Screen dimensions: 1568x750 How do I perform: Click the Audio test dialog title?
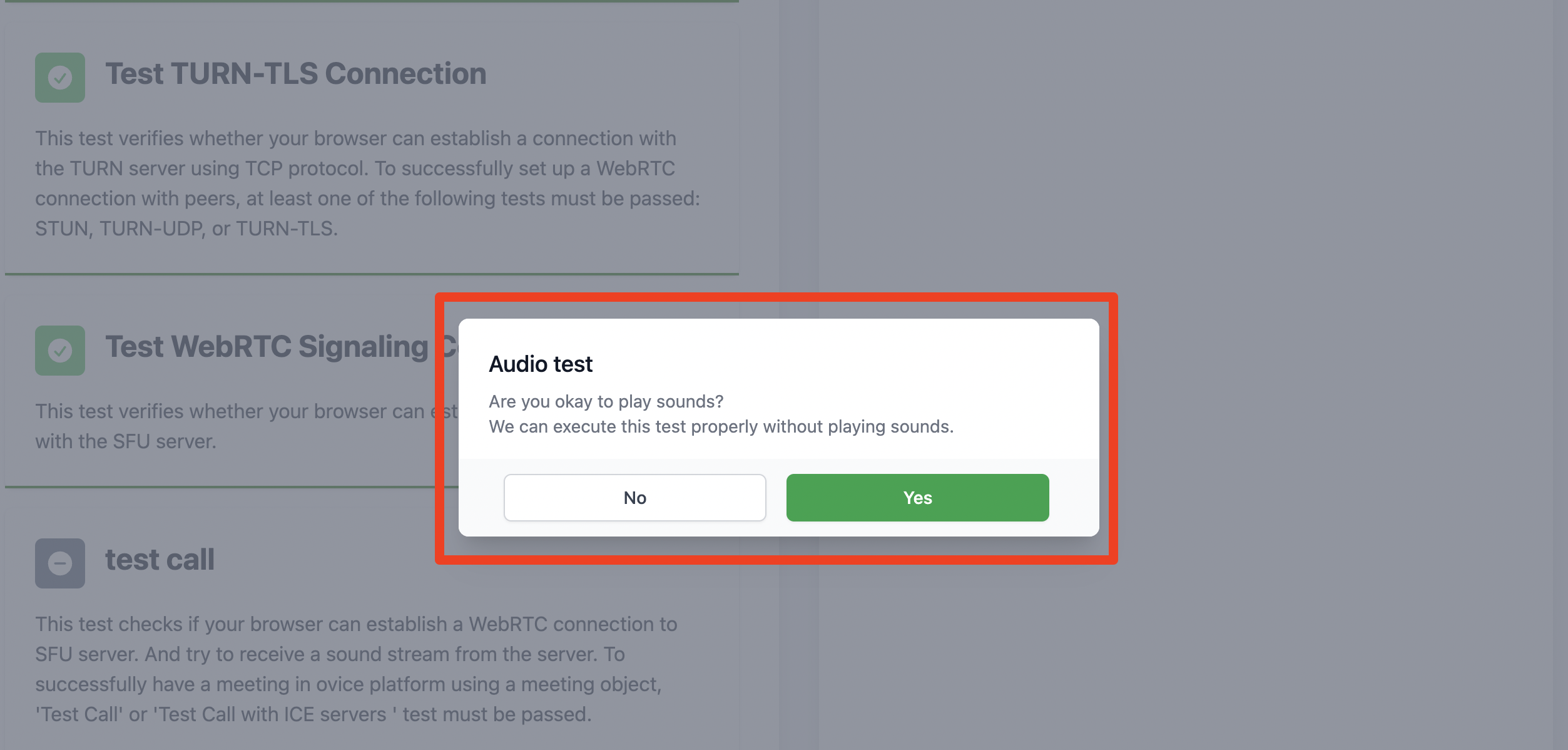pyautogui.click(x=541, y=364)
